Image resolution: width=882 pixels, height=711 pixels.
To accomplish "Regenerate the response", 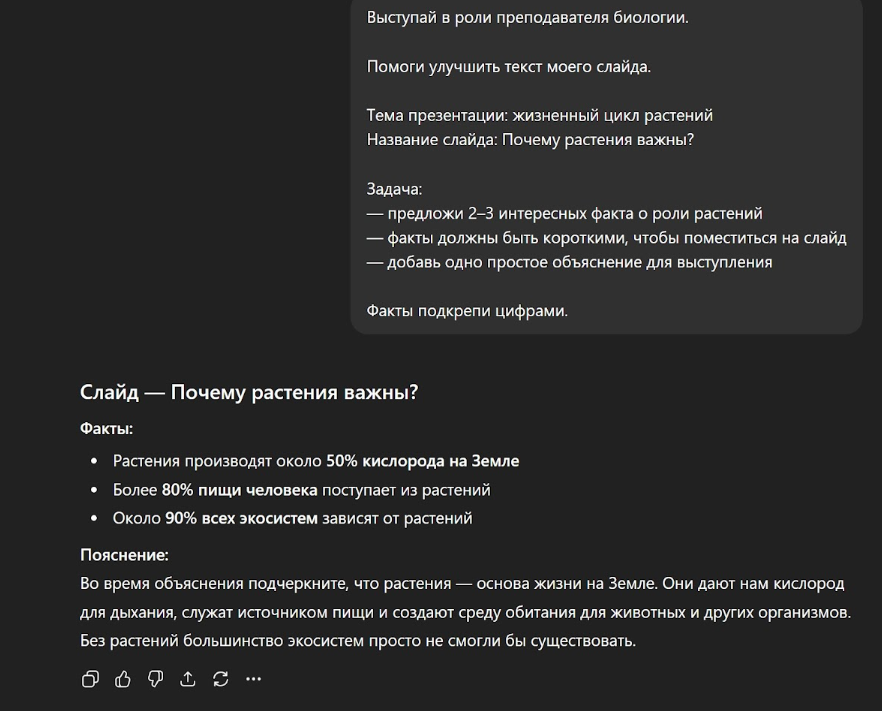I will (221, 679).
